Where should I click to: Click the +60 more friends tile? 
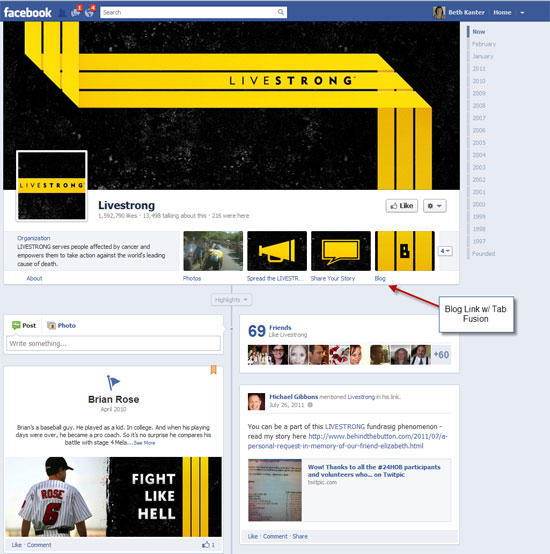coord(441,354)
